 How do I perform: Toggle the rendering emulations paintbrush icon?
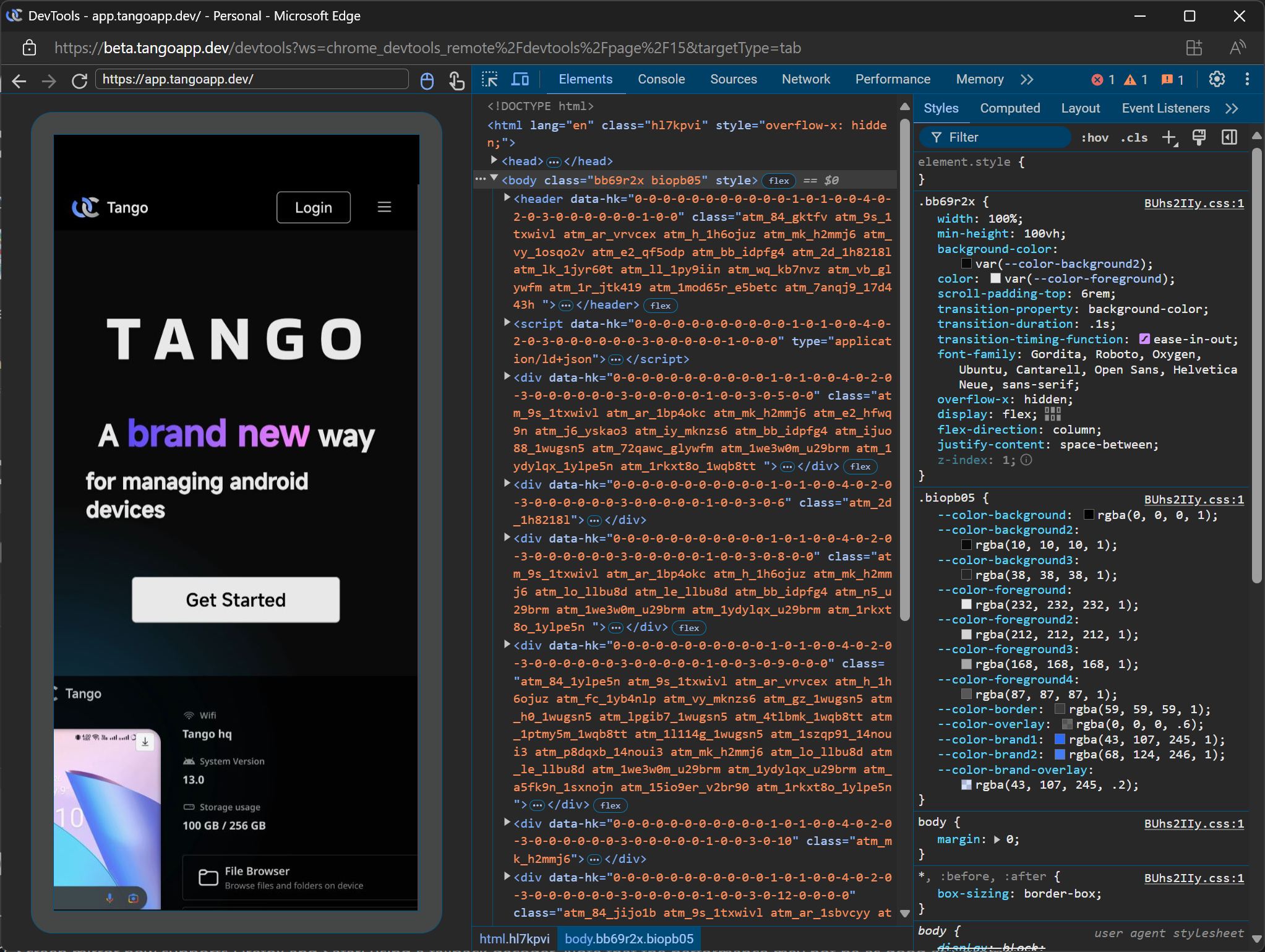point(1199,137)
